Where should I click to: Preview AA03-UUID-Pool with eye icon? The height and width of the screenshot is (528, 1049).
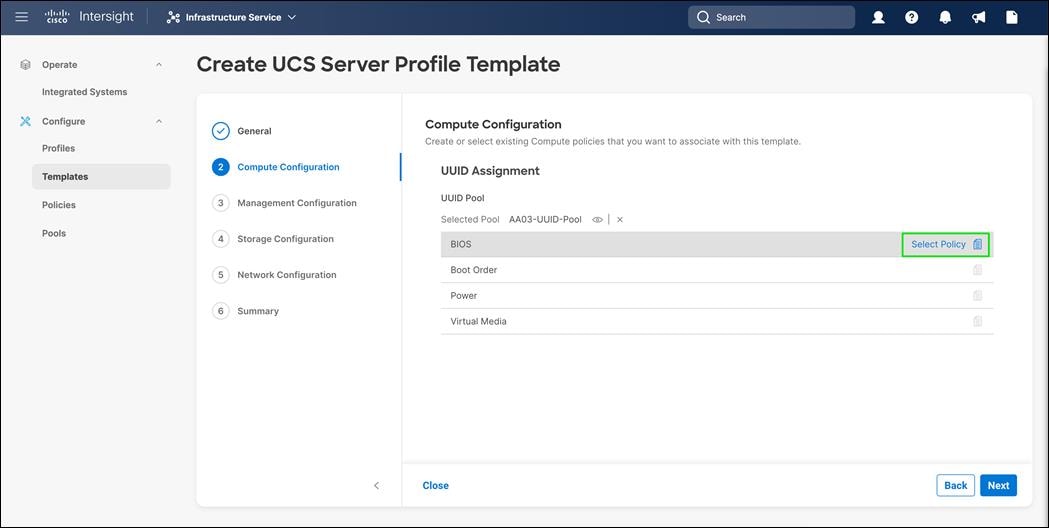point(597,219)
